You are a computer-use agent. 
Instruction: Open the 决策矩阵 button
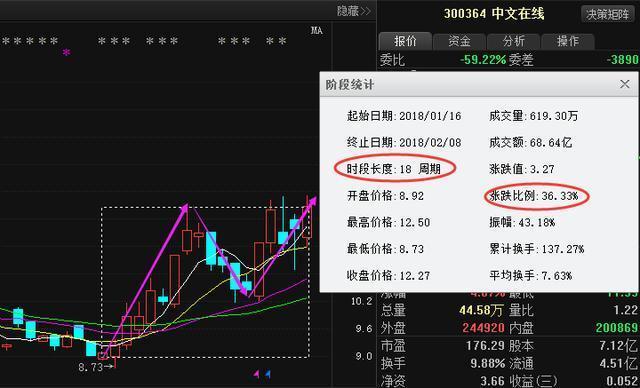[608, 14]
